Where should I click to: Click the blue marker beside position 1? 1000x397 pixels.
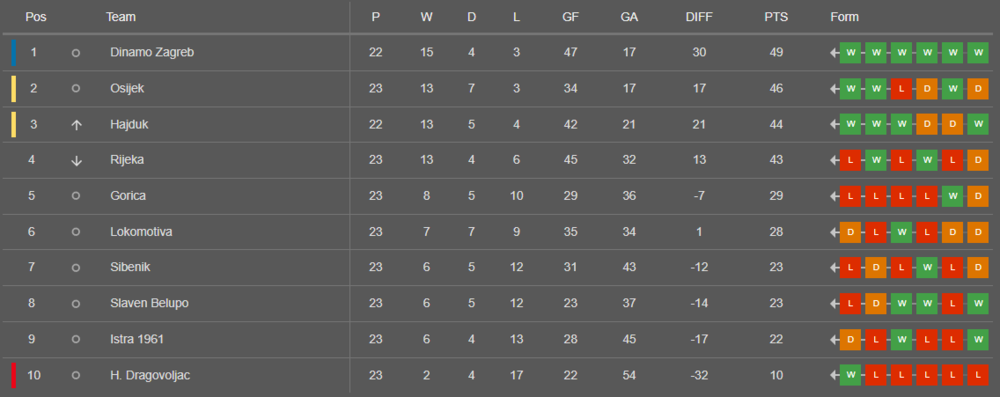(x=13, y=53)
